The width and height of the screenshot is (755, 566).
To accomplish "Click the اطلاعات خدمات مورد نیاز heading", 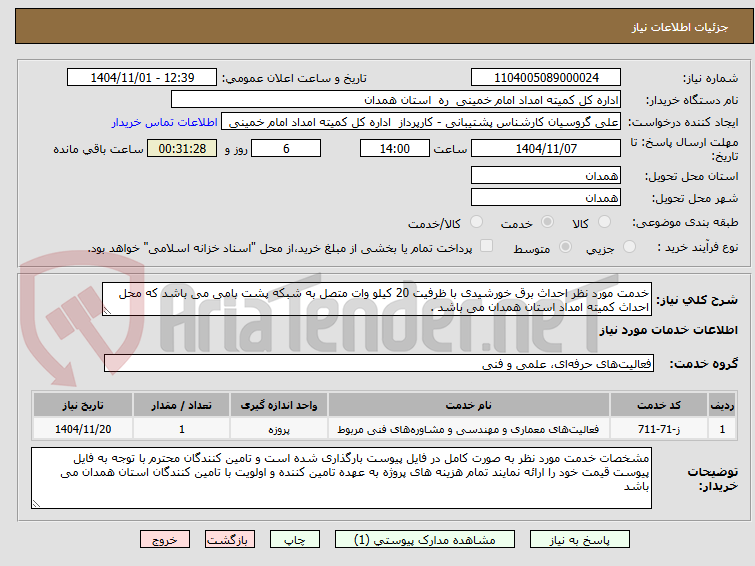I will point(668,330).
